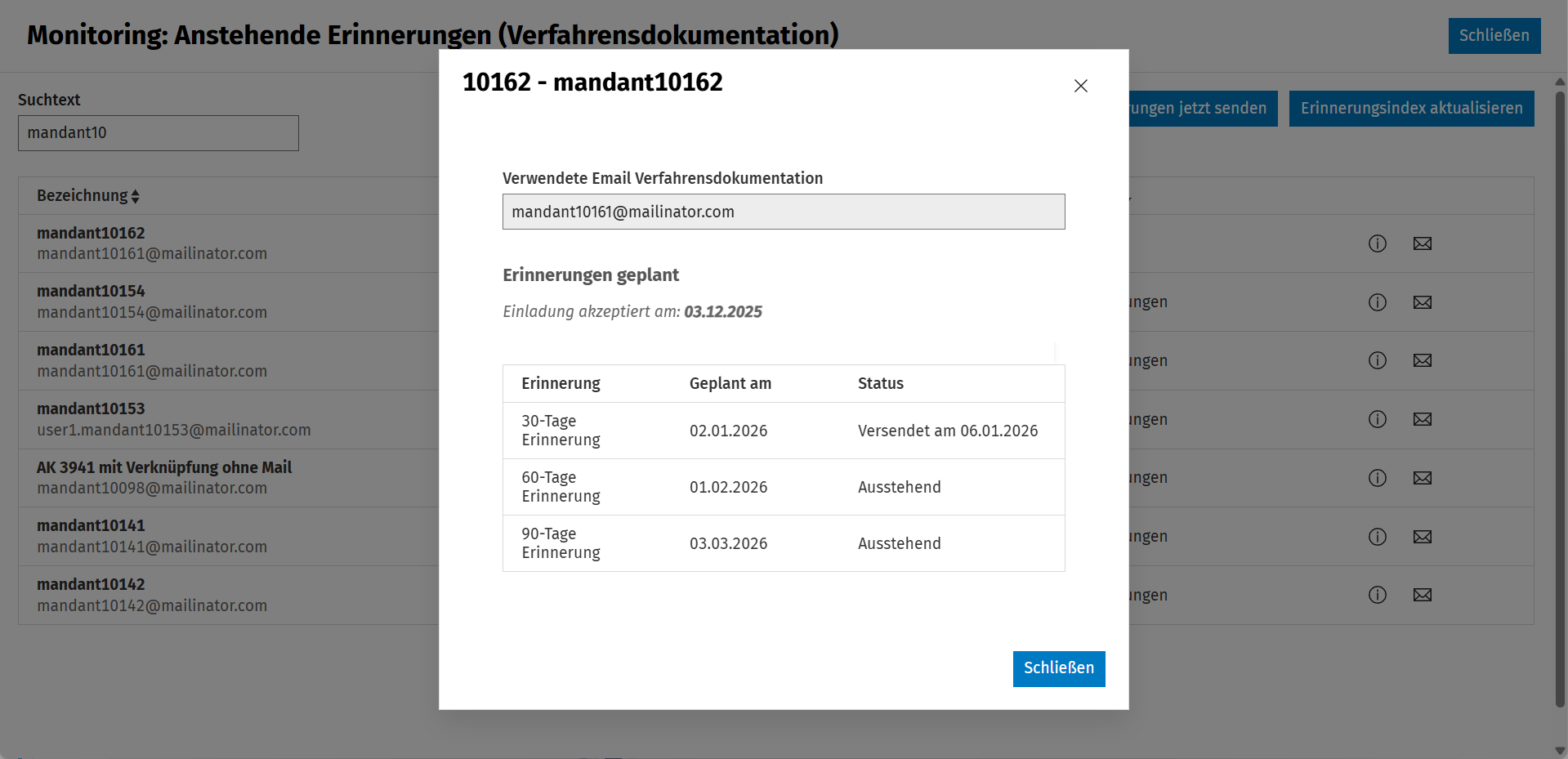Click Schließen button in page header
Image resolution: width=1568 pixels, height=759 pixels.
pyautogui.click(x=1494, y=36)
